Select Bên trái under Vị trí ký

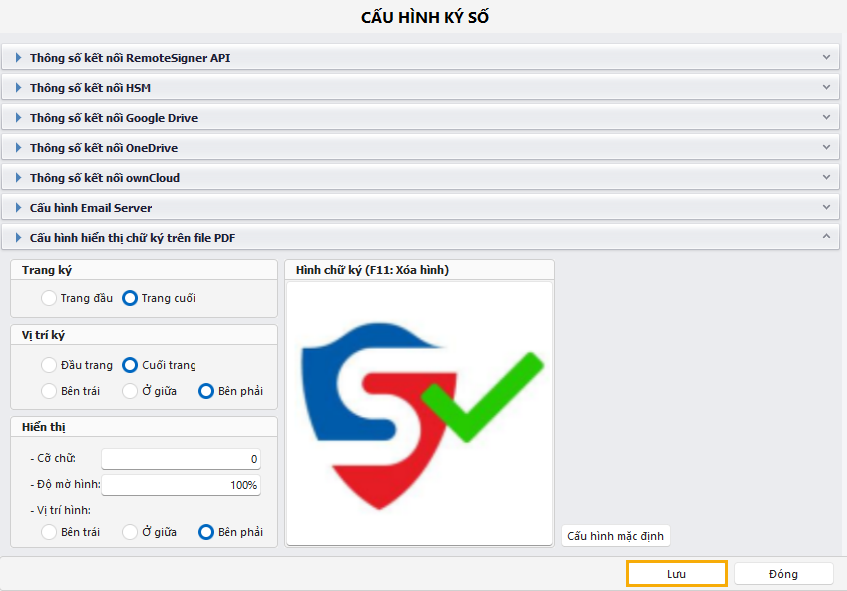[x=49, y=391]
